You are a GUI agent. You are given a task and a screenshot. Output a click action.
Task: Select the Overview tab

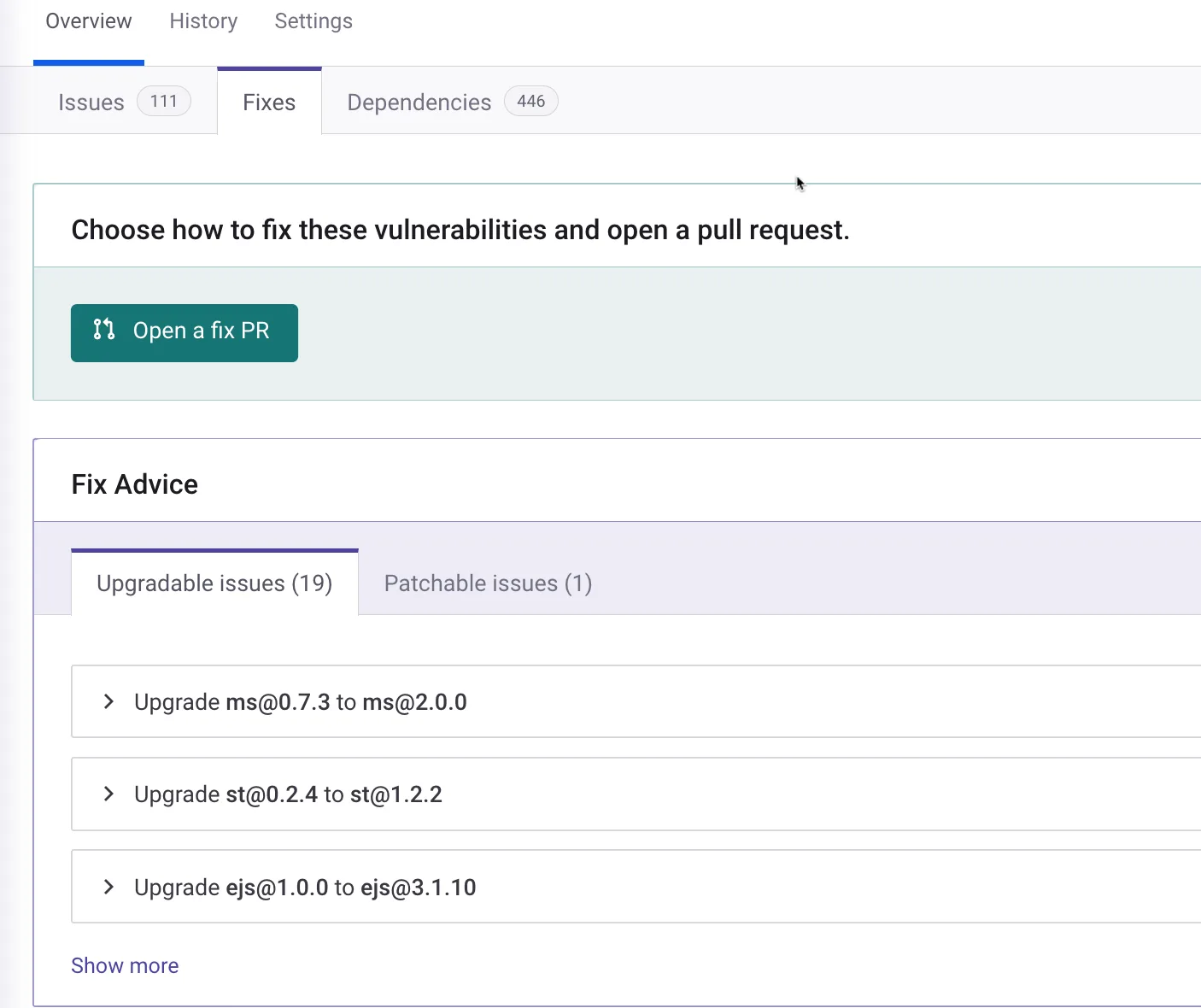[88, 21]
